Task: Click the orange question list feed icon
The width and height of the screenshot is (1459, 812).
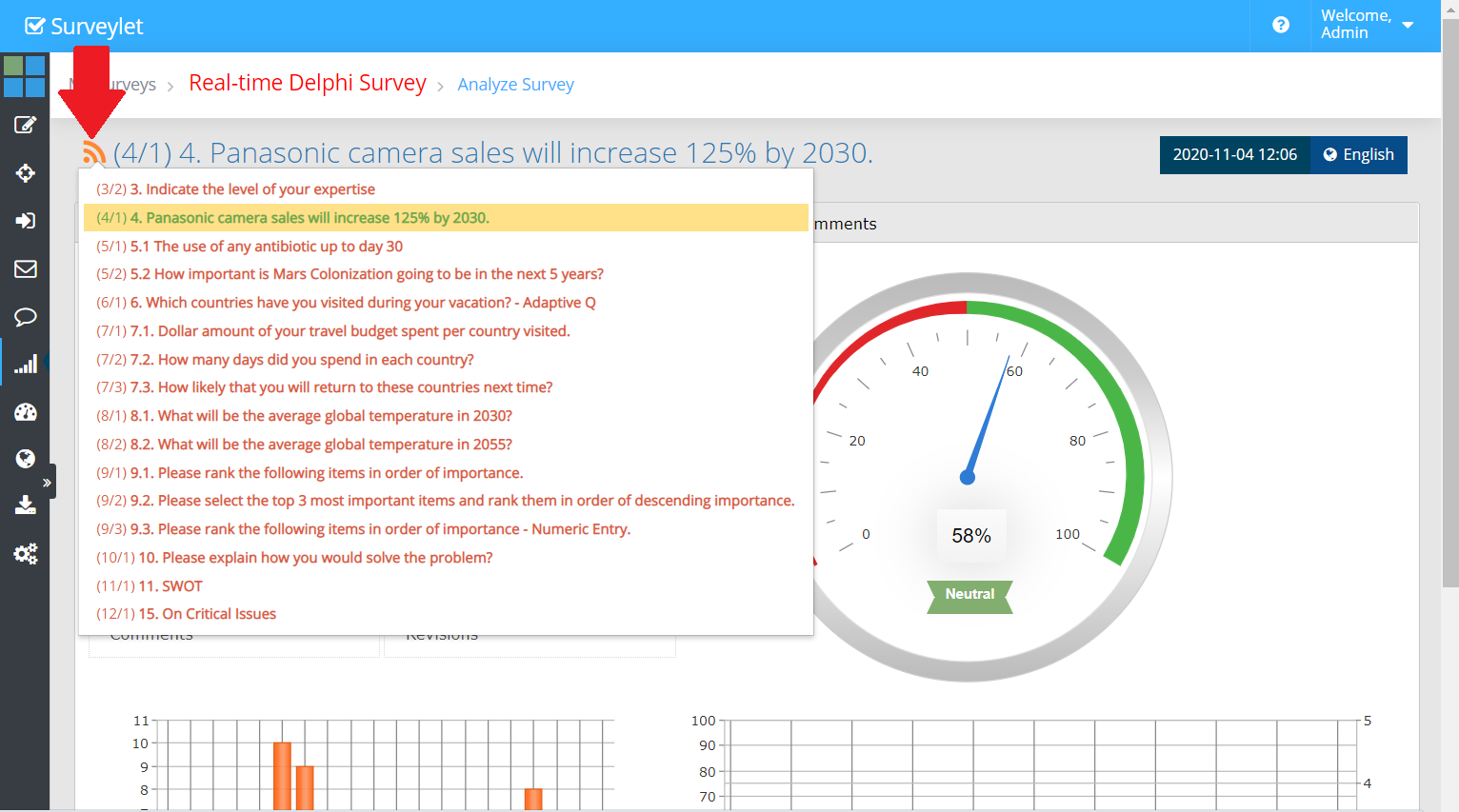Action: pos(93,152)
